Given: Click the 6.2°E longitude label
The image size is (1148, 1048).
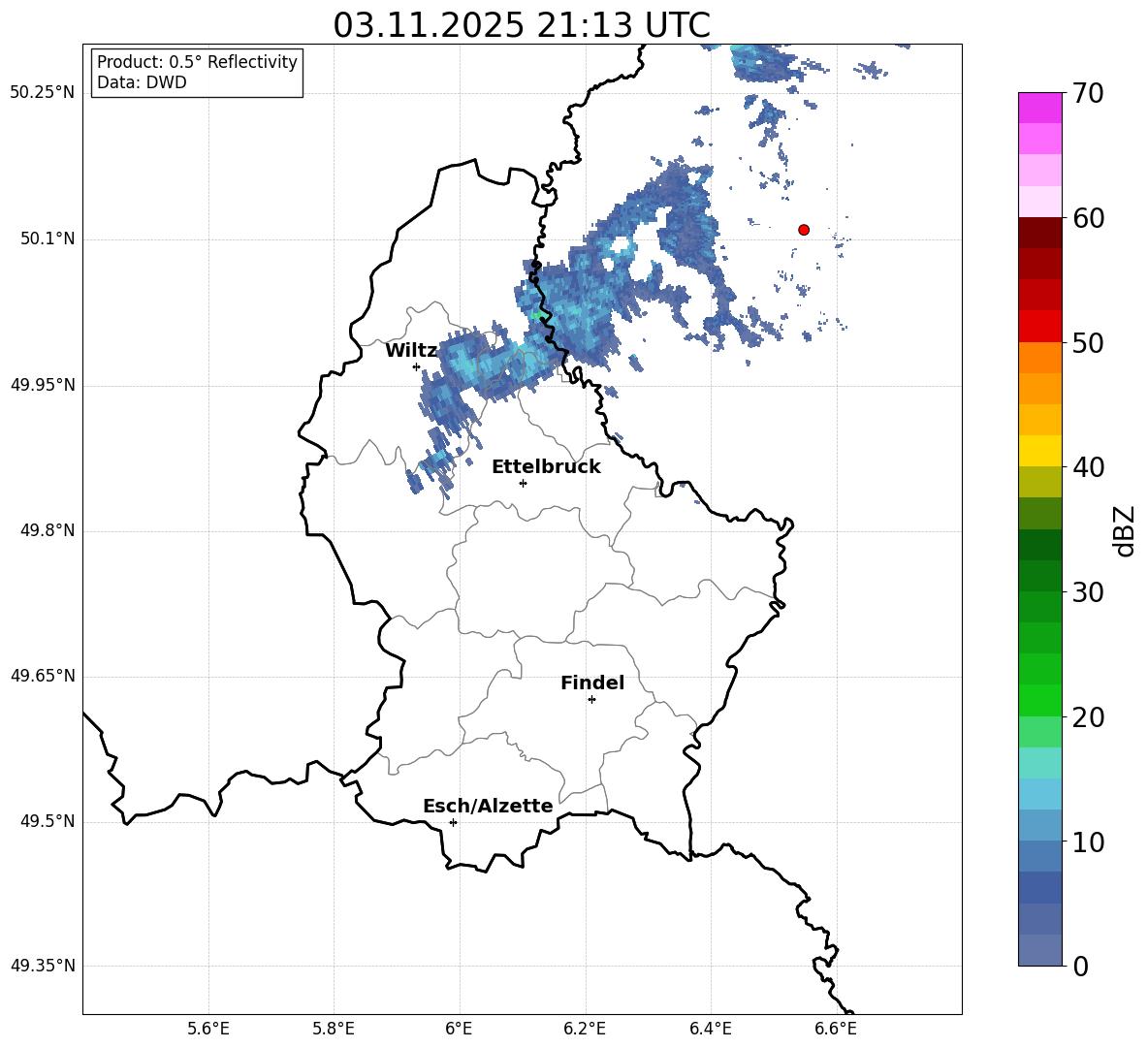Looking at the screenshot, I should [585, 1029].
